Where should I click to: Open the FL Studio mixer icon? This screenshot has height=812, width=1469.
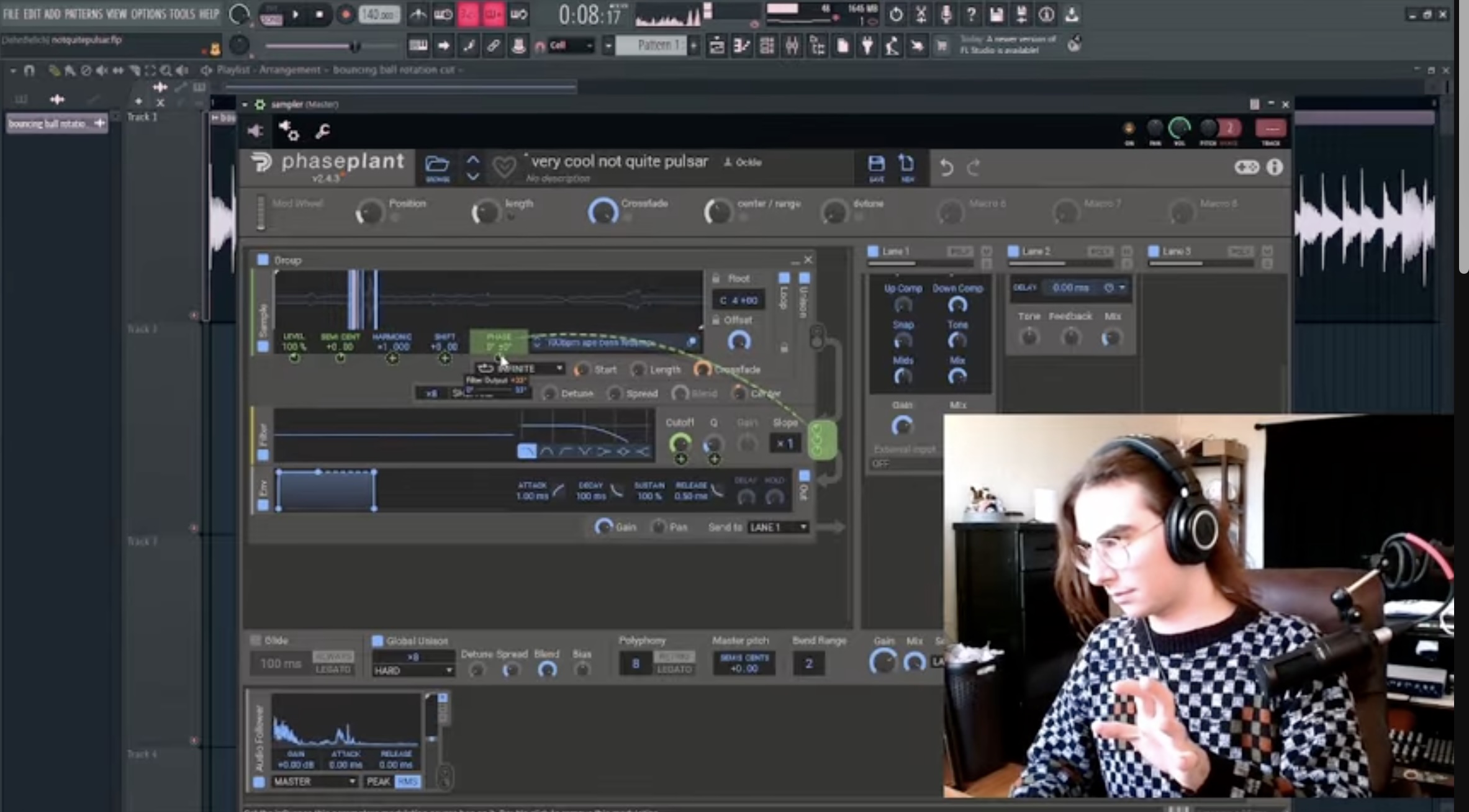point(792,46)
